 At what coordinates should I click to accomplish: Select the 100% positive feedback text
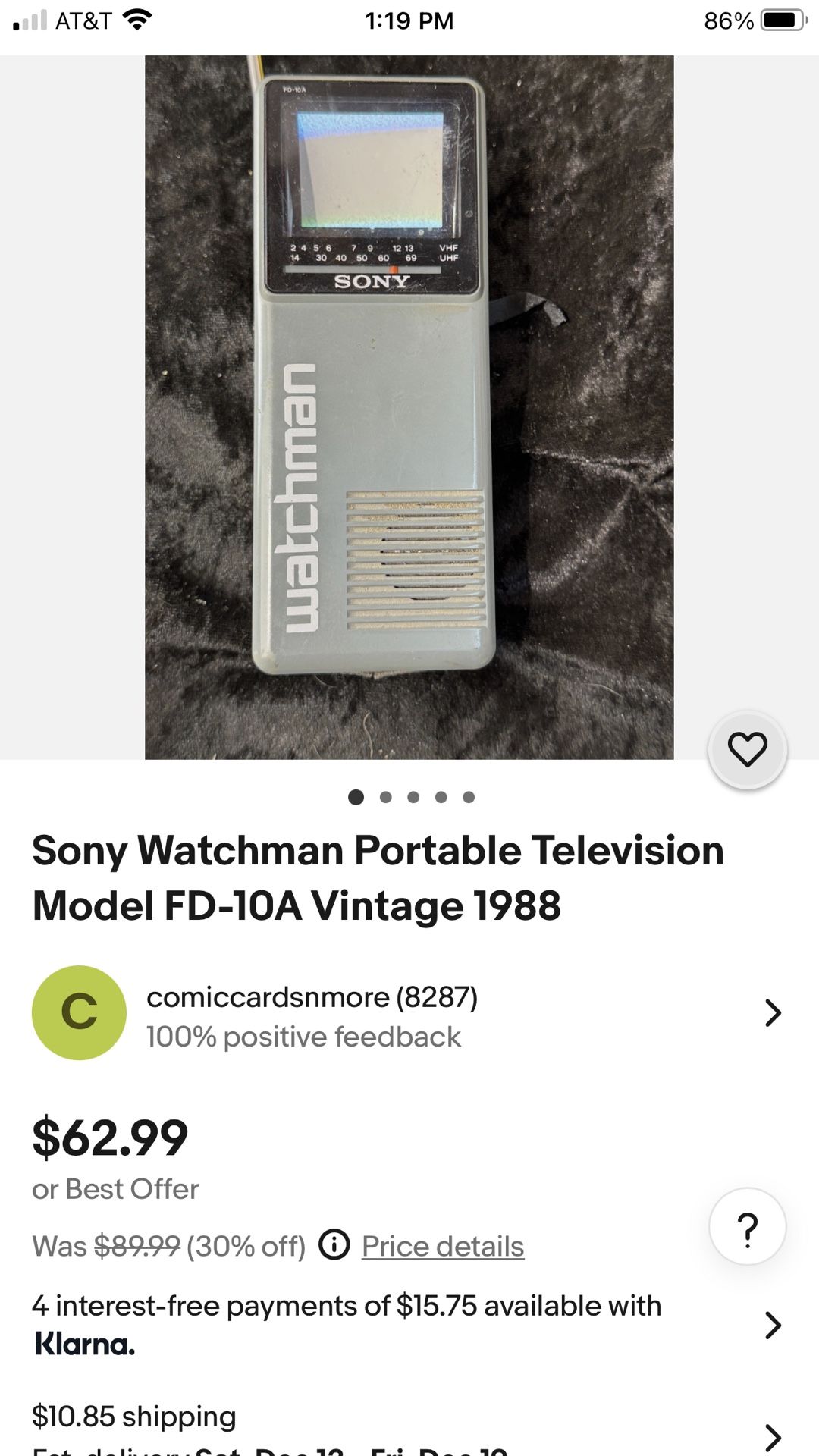303,1036
